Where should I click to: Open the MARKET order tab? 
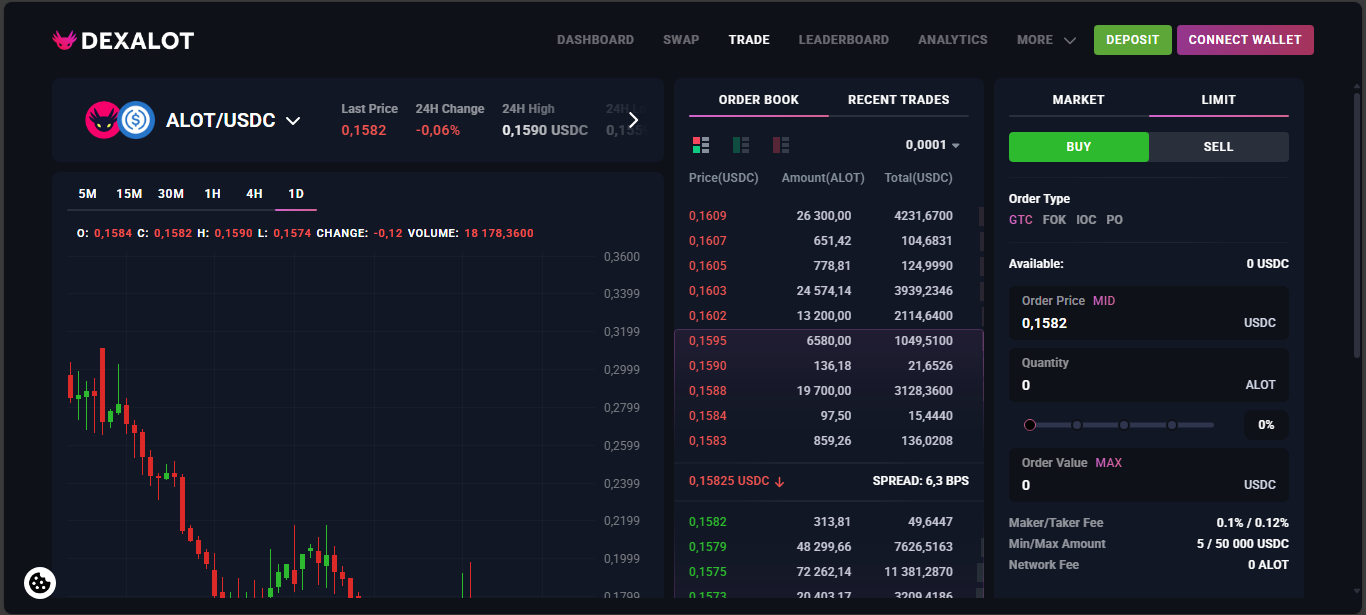(1078, 100)
